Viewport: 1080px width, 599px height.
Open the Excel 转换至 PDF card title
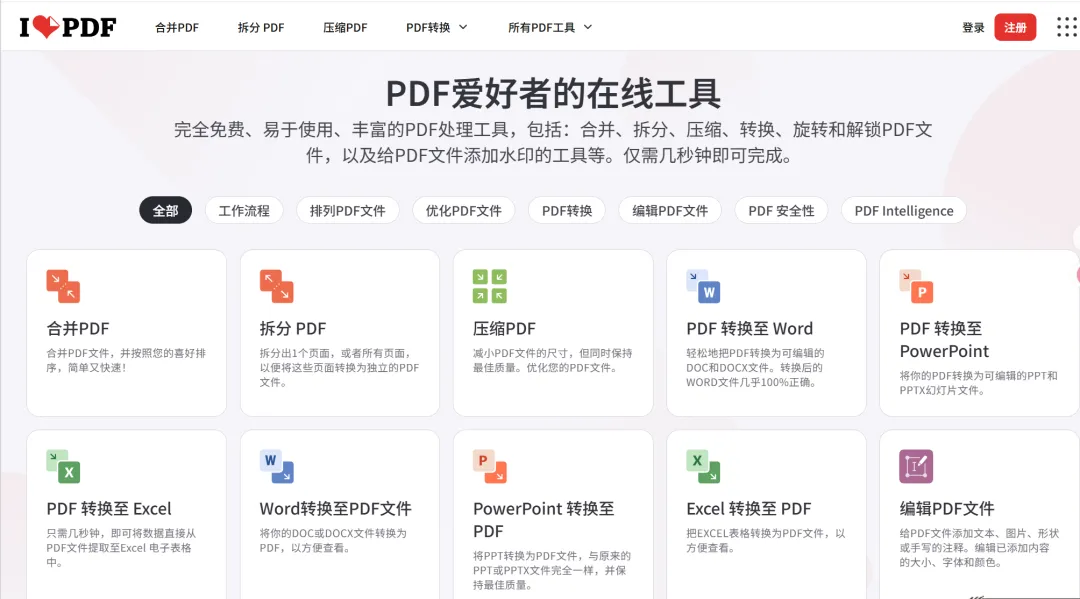click(x=749, y=509)
